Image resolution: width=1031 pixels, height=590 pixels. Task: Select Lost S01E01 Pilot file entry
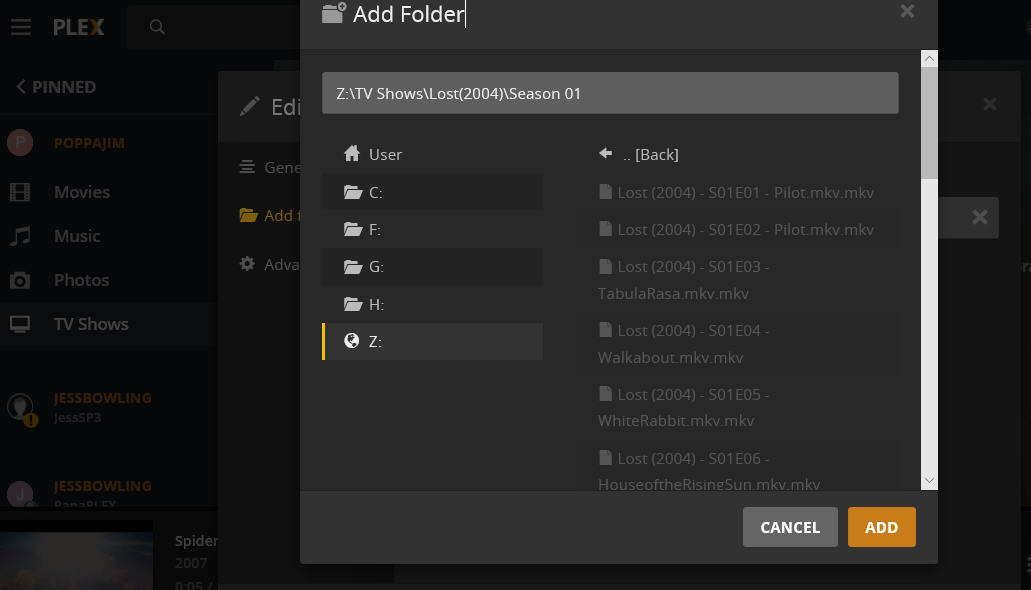point(736,192)
